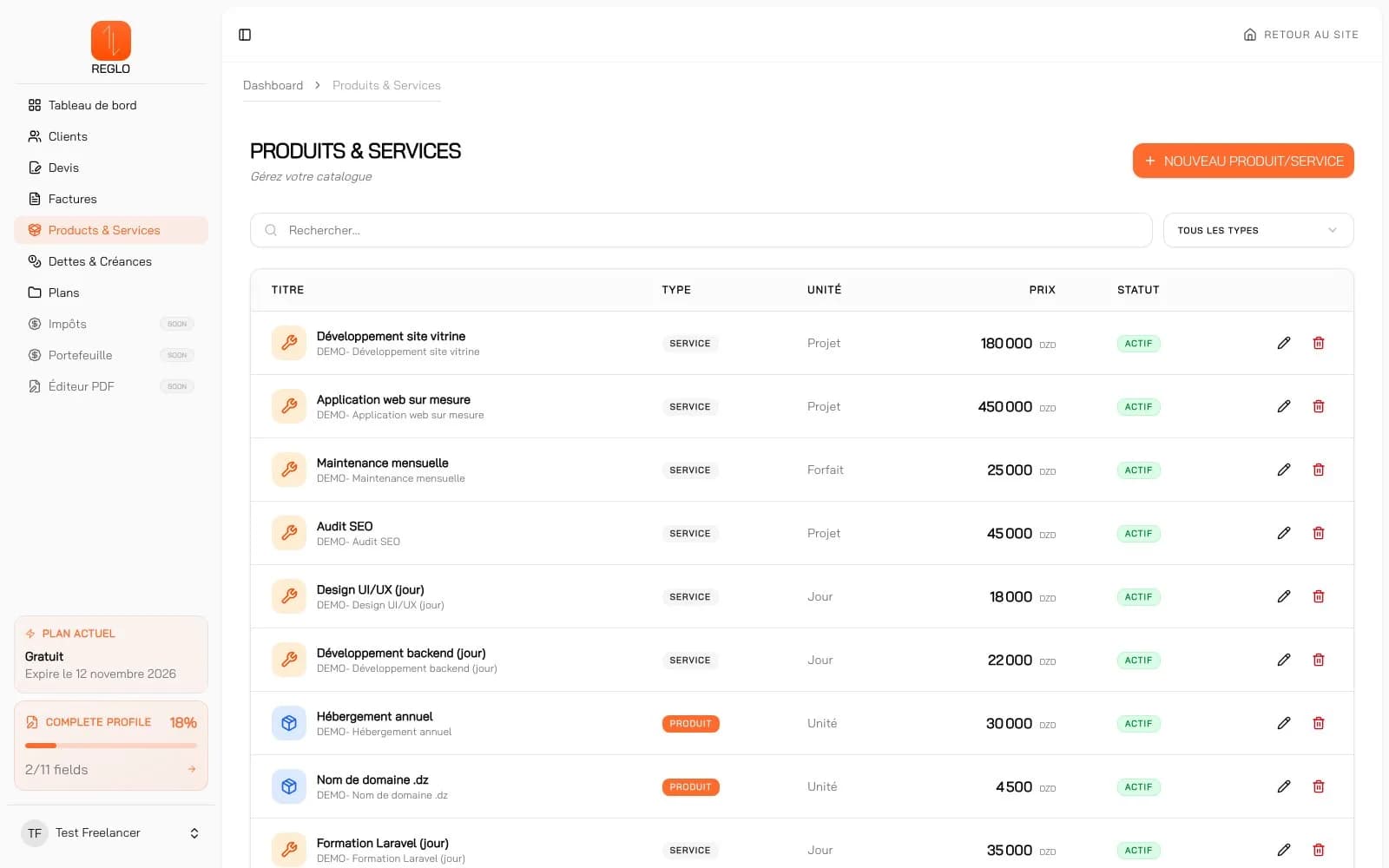Click the Produit badge for Hébergement annuel

pos(690,724)
